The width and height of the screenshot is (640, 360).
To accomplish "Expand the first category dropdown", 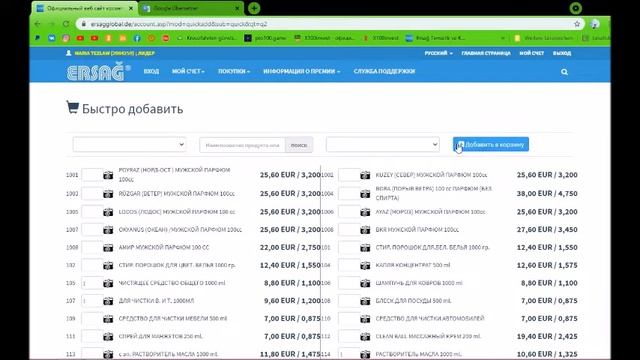I will 129,144.
